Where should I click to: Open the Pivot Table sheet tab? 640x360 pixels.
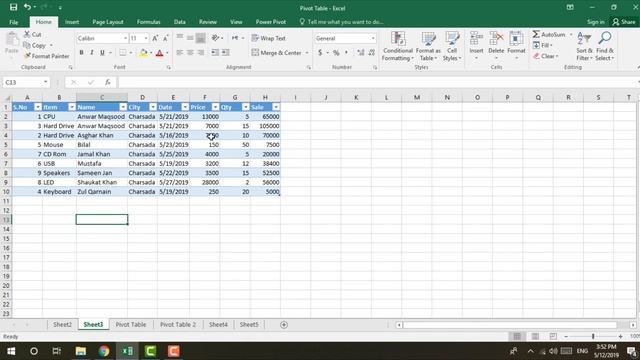131,324
